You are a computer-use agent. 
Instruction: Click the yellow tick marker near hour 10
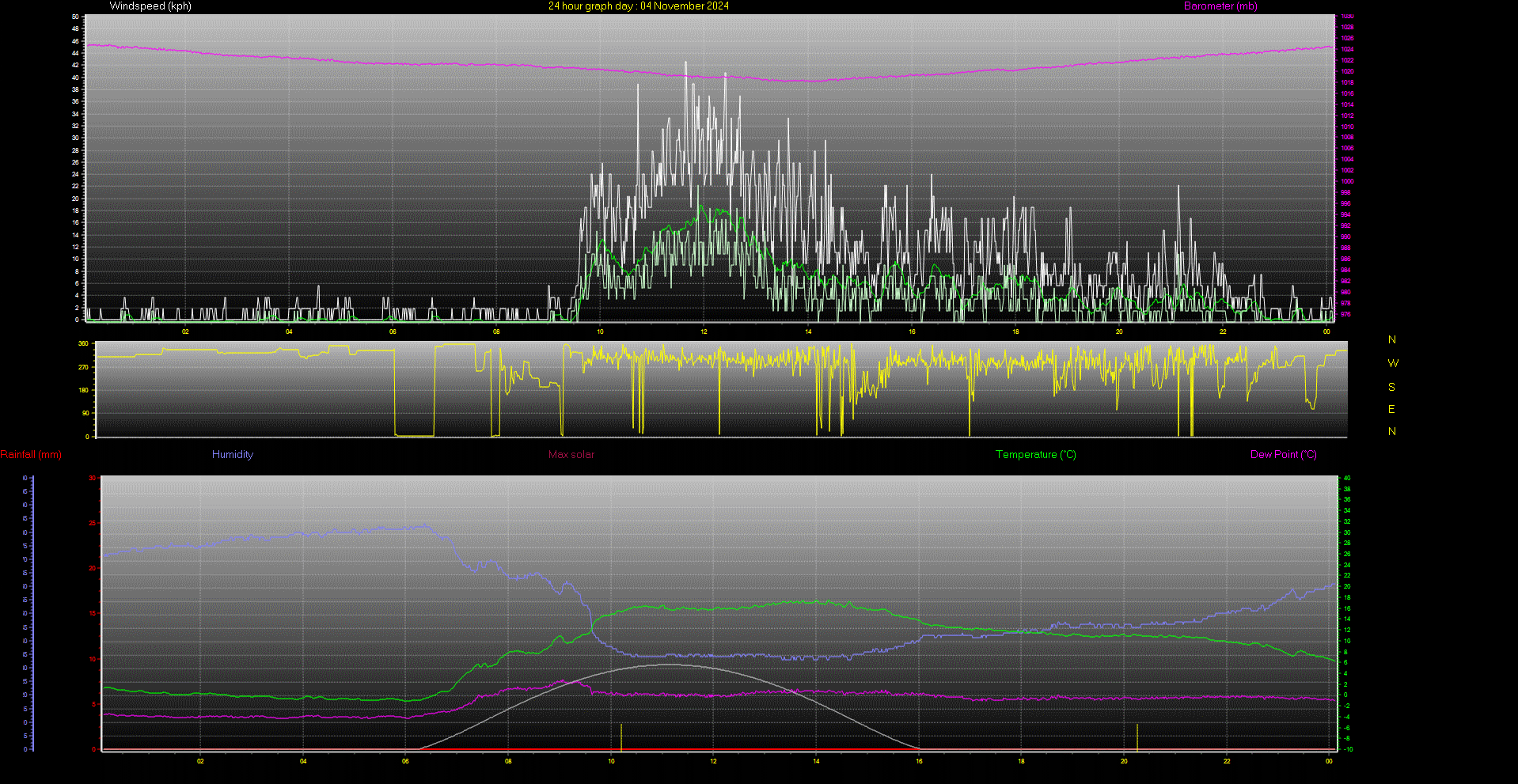621,737
